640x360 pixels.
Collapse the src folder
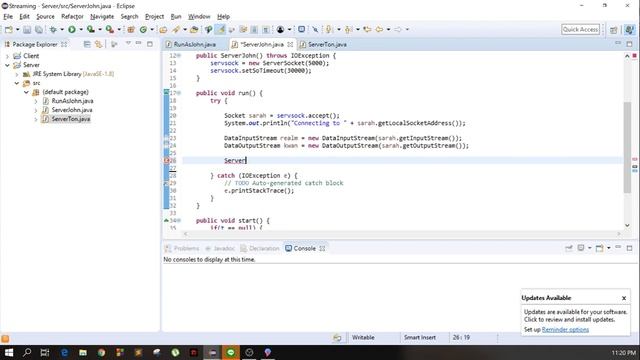[x=17, y=83]
